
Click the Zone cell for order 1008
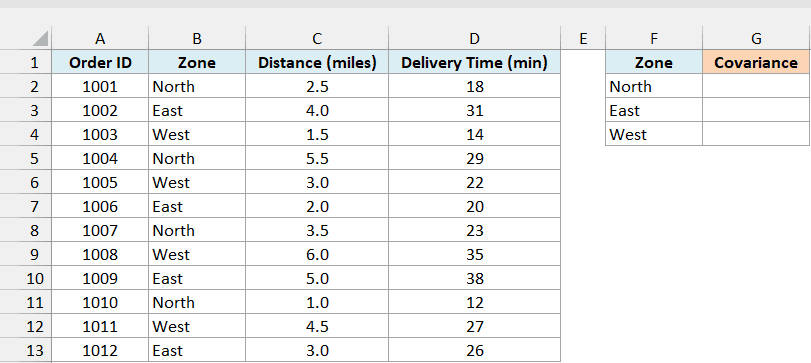[197, 254]
